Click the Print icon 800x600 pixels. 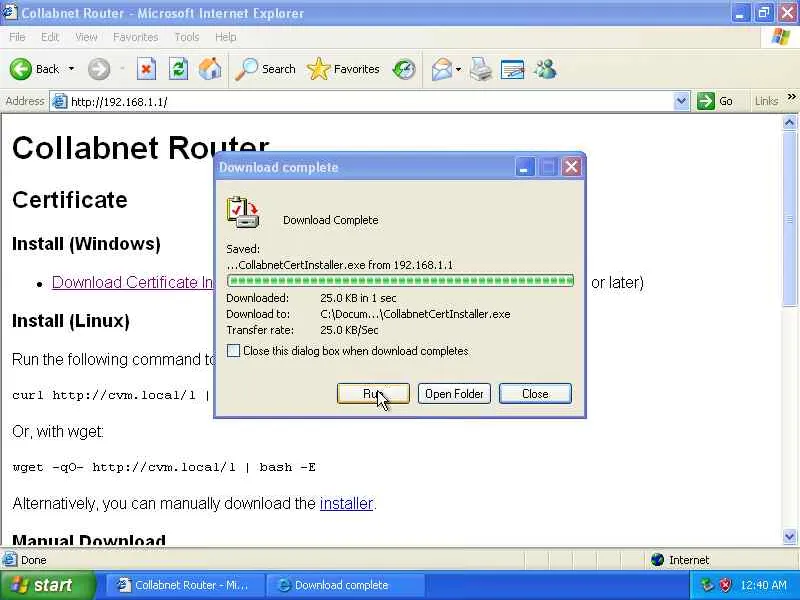[x=481, y=69]
